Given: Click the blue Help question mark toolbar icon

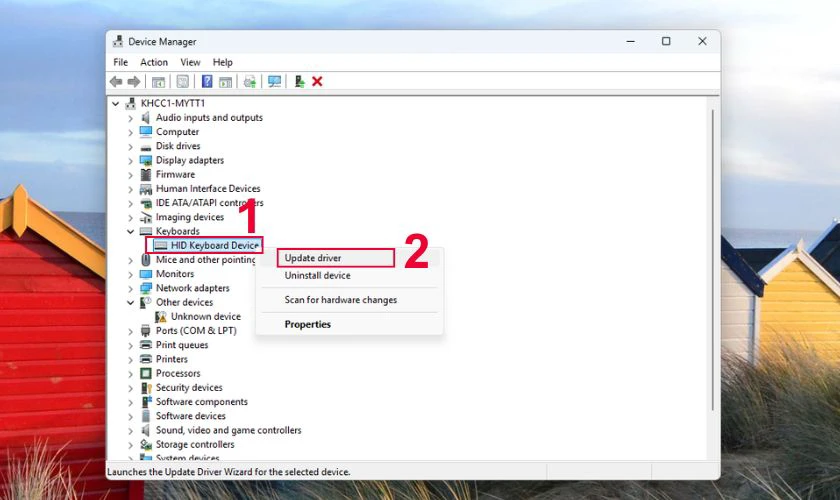Looking at the screenshot, I should point(207,81).
